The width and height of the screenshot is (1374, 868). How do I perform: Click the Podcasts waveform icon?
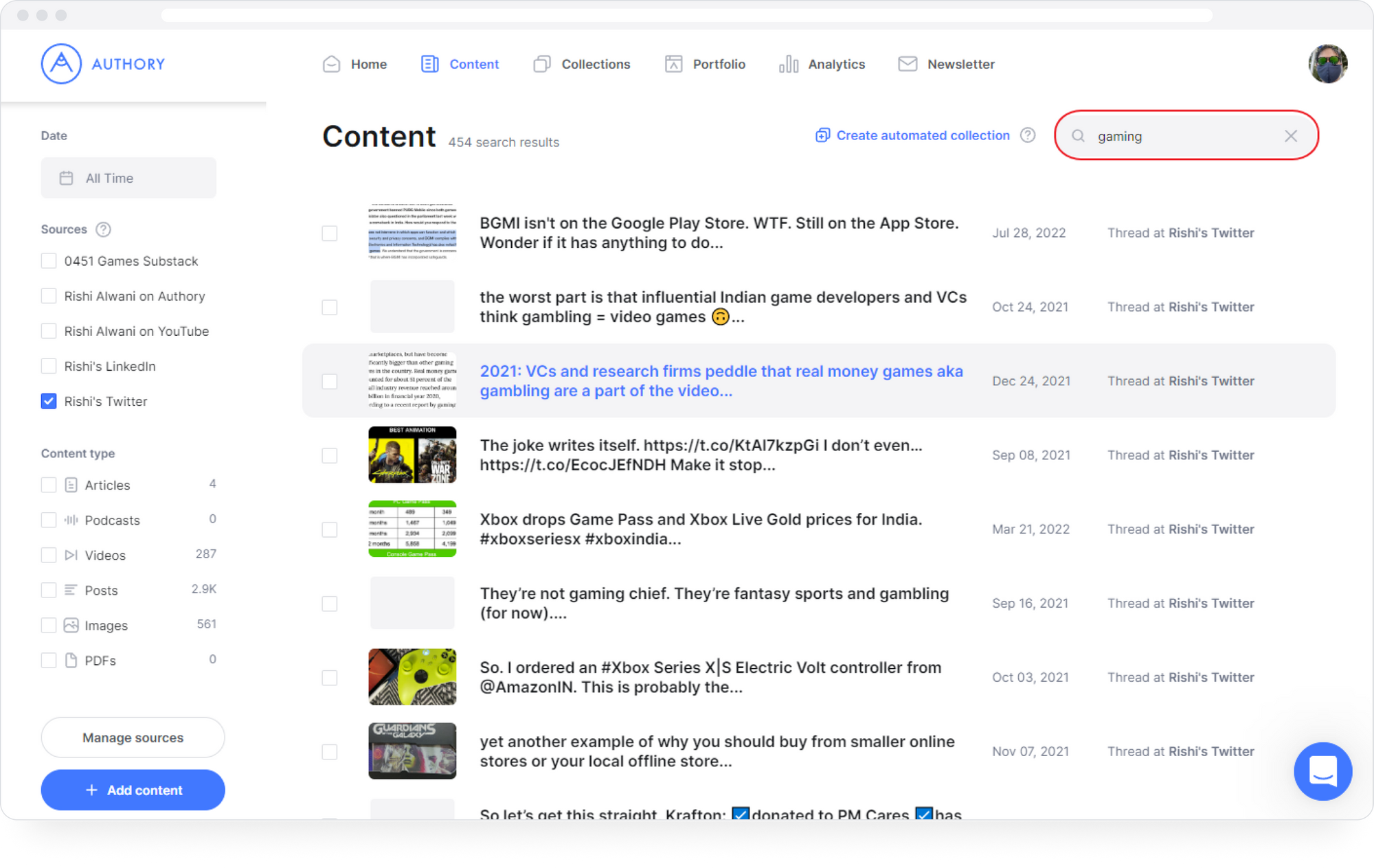pos(71,520)
